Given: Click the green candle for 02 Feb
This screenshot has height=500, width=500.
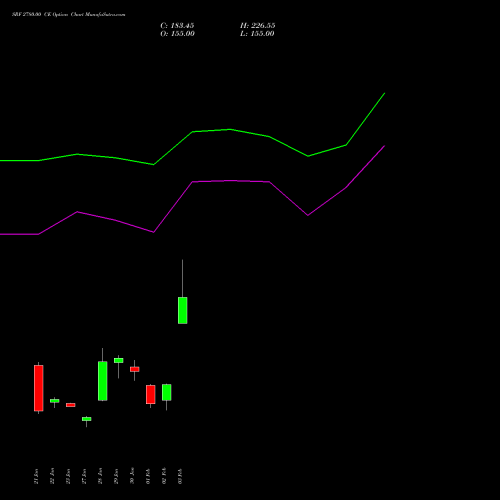Looking at the screenshot, I should (x=167, y=392).
